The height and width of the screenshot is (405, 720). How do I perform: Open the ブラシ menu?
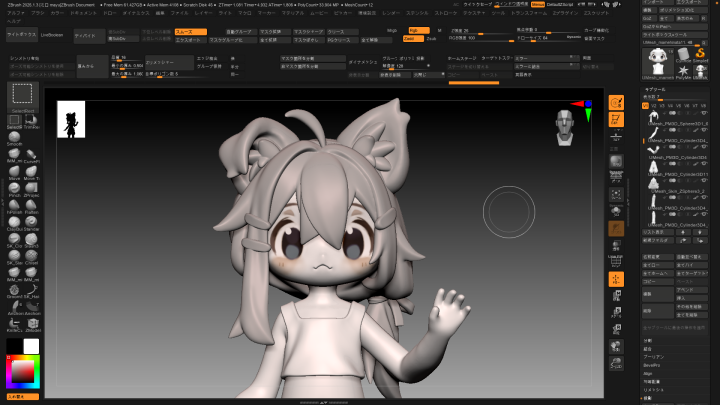pyautogui.click(x=37, y=13)
